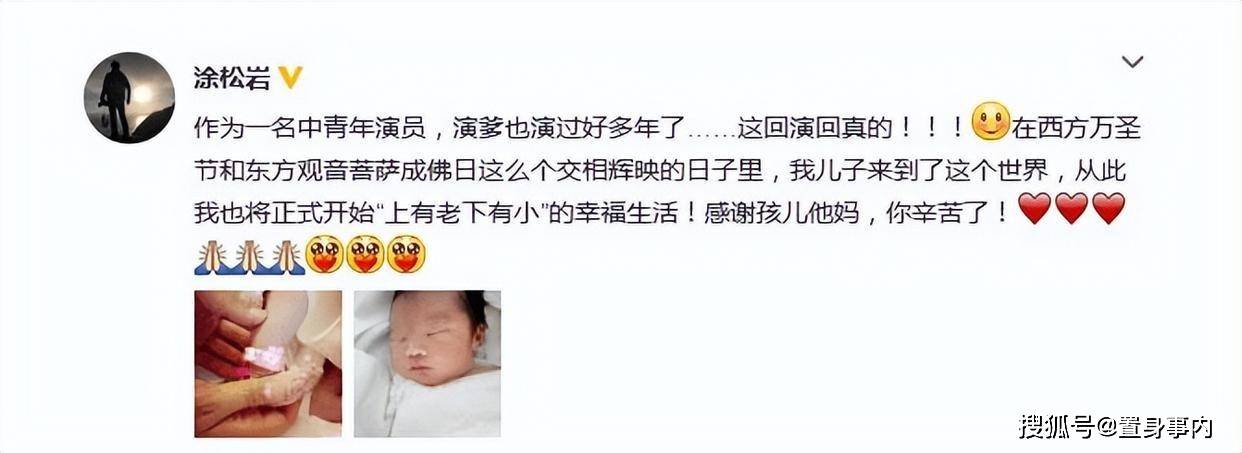
Task: Click the last red heart emoji
Action: click(x=1109, y=209)
